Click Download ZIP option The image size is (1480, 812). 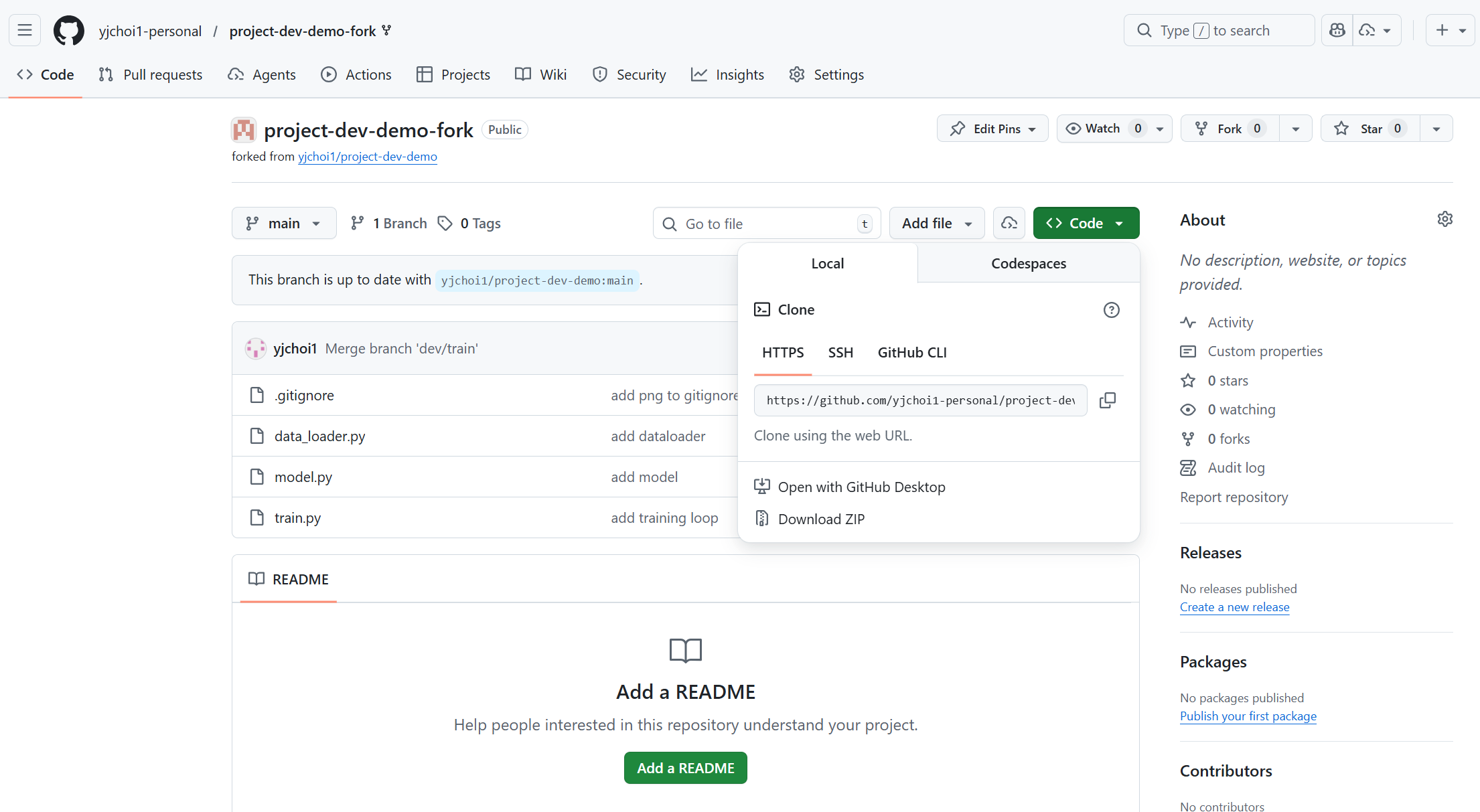[821, 519]
